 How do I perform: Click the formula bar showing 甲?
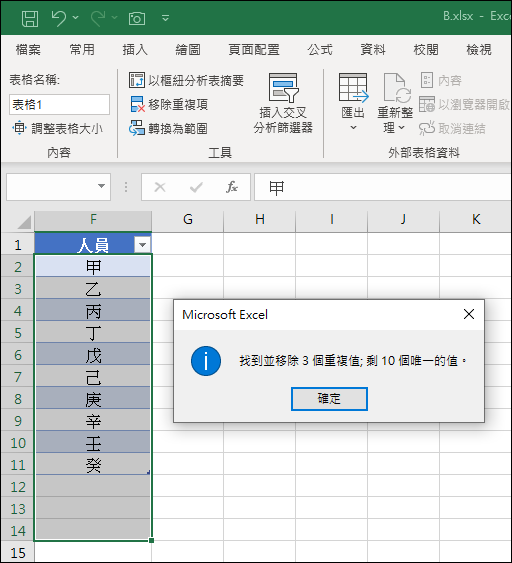[383, 187]
